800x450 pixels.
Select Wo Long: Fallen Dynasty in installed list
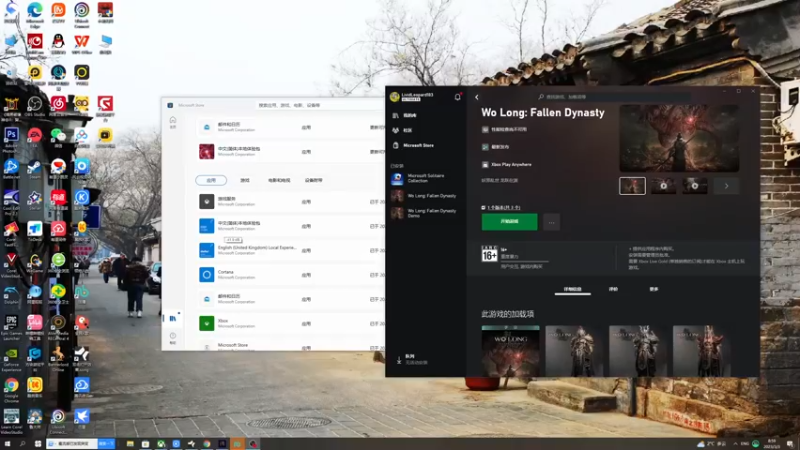[x=424, y=196]
